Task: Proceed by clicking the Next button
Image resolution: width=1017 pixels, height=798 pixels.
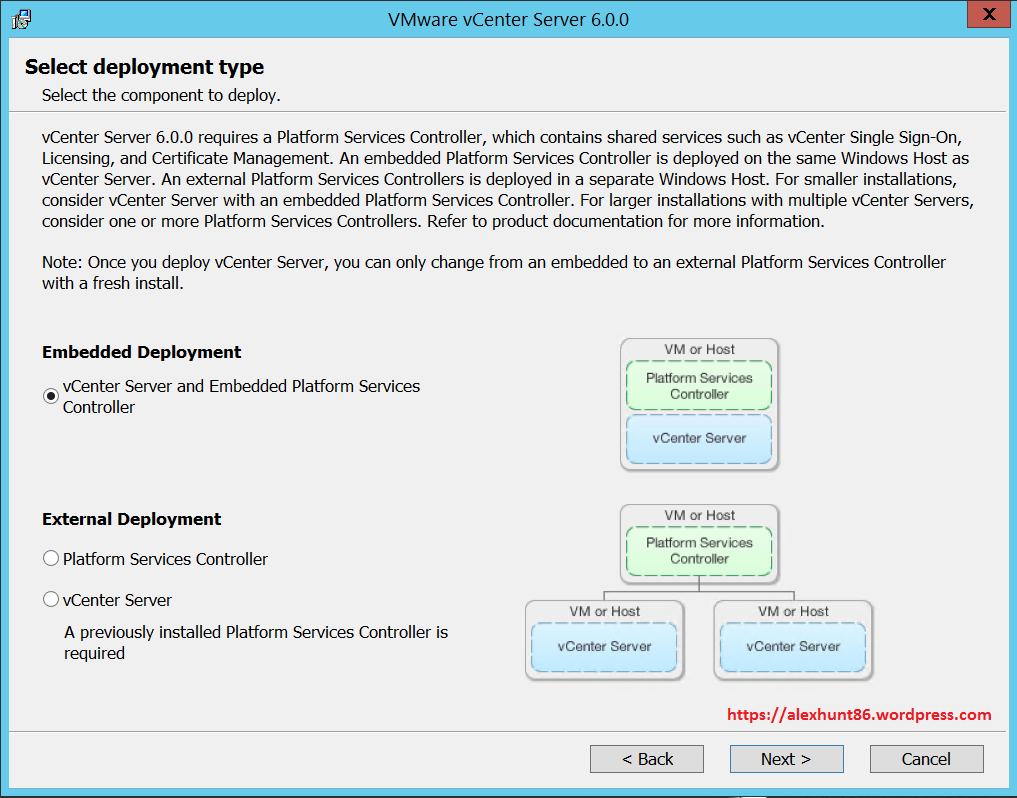Action: point(786,759)
